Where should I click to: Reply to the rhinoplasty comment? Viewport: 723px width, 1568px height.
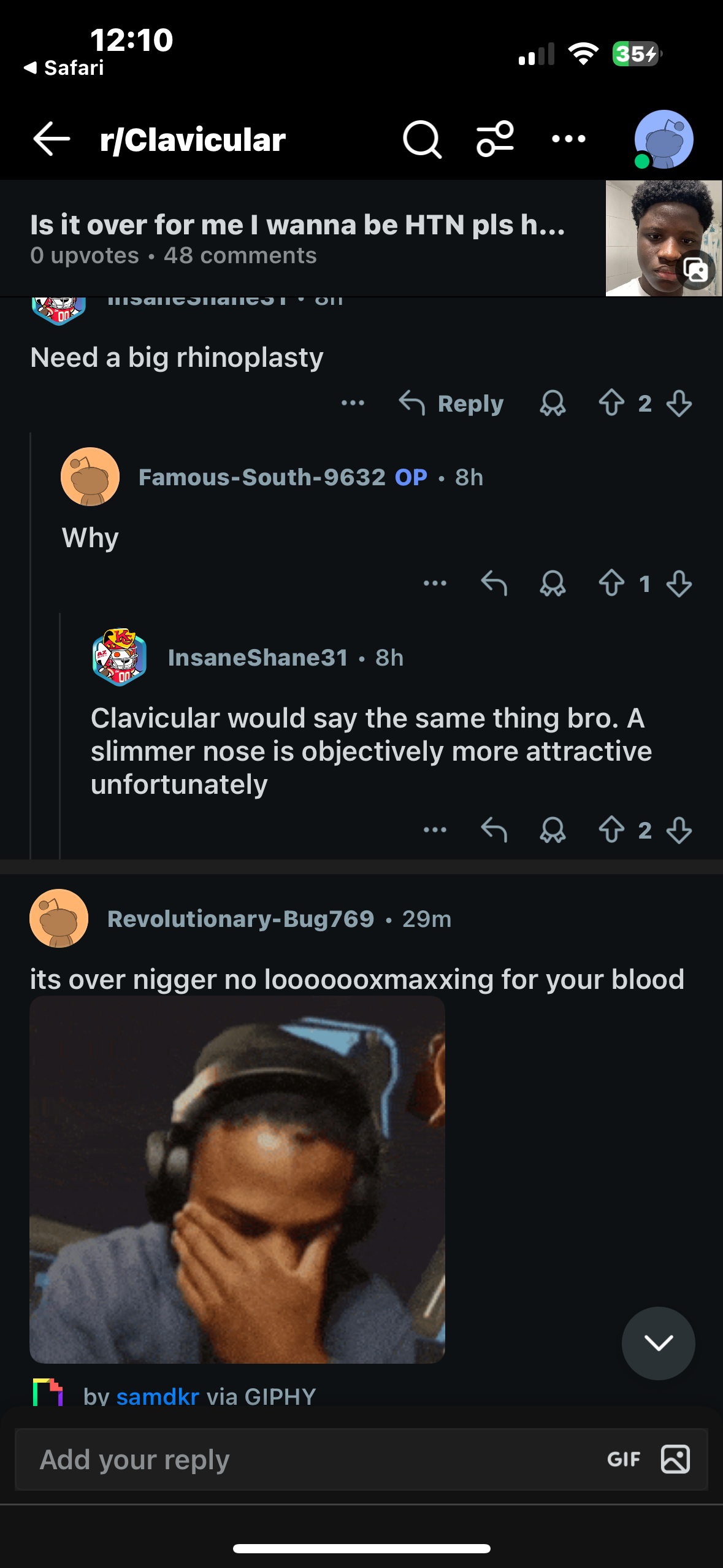451,404
